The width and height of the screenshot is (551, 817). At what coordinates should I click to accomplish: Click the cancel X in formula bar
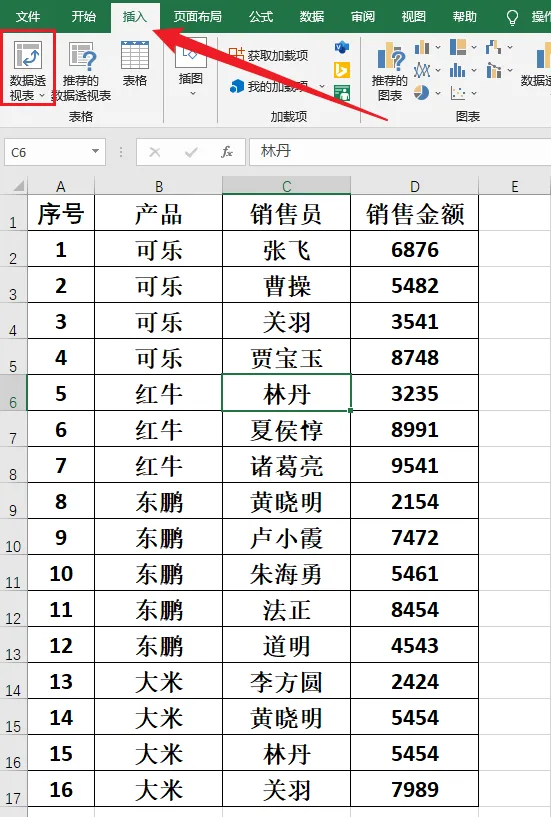click(x=155, y=152)
